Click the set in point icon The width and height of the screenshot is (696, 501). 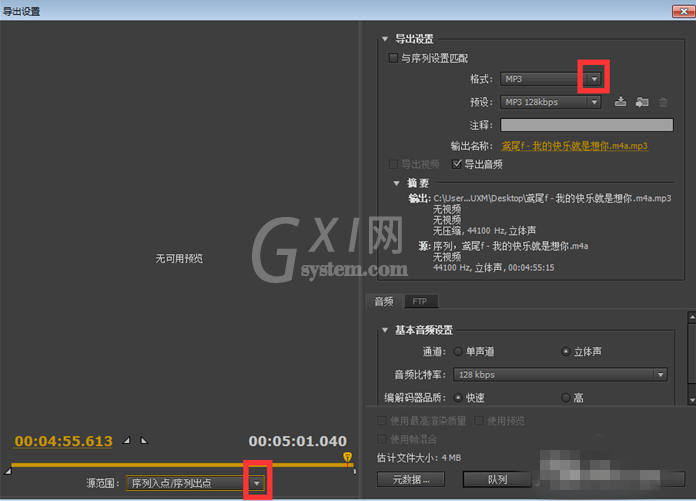[x=127, y=441]
